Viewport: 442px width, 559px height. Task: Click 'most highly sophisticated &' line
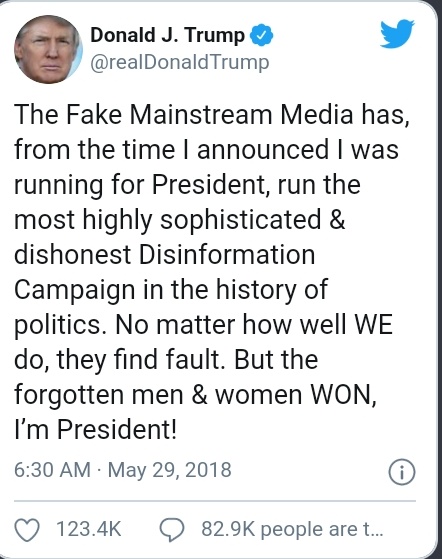(180, 220)
